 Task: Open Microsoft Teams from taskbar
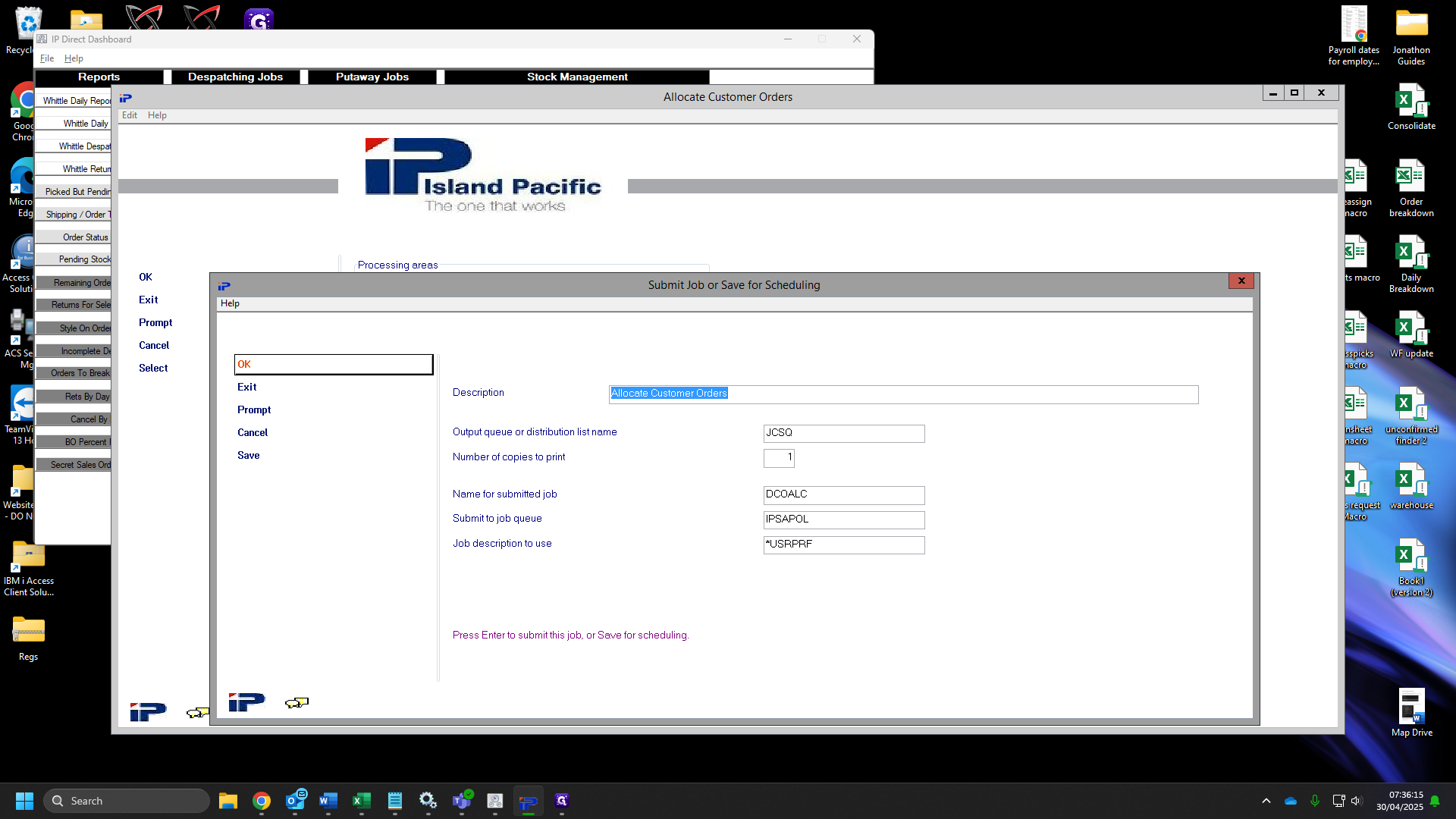[x=462, y=801]
